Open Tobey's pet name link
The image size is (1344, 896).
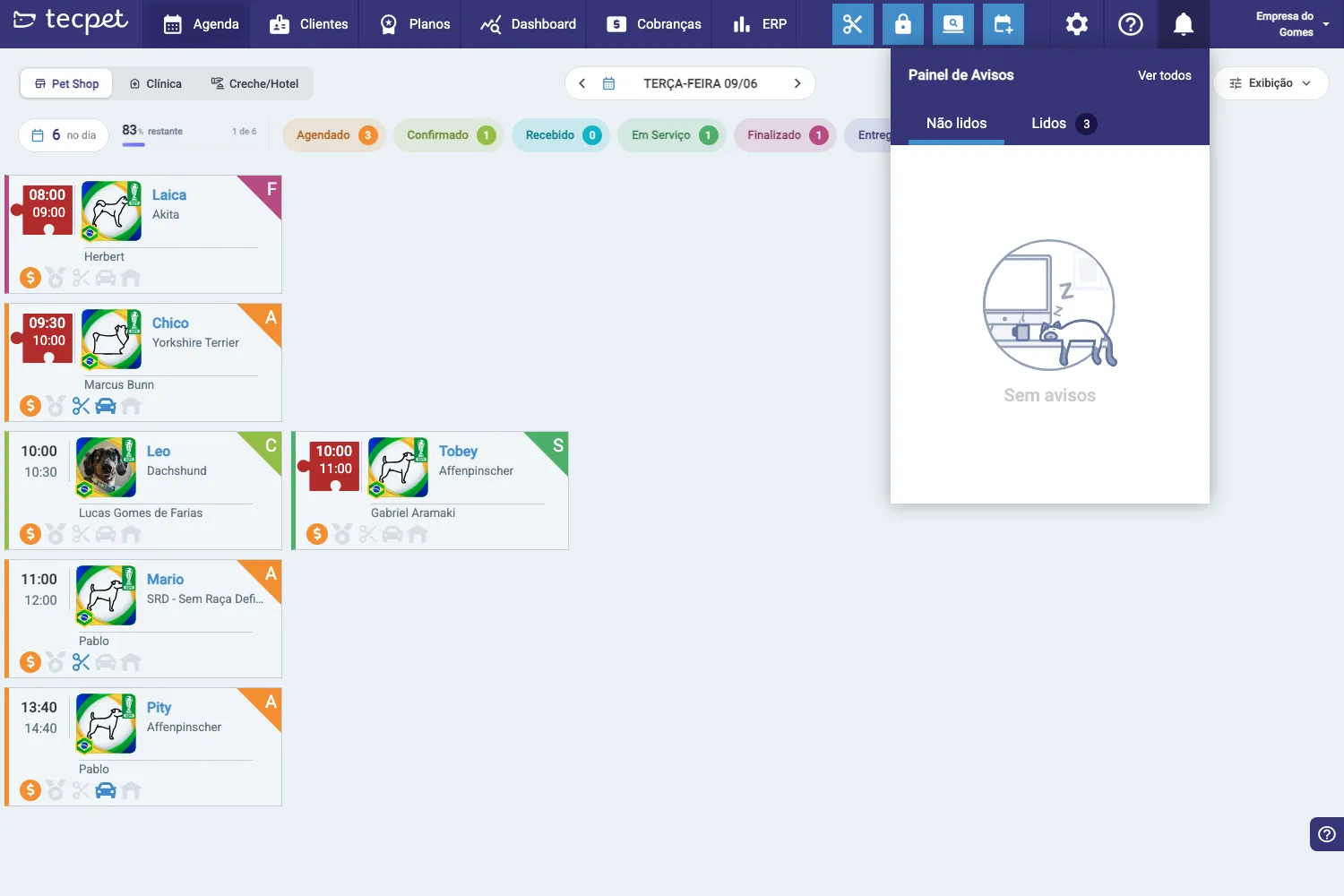click(458, 451)
